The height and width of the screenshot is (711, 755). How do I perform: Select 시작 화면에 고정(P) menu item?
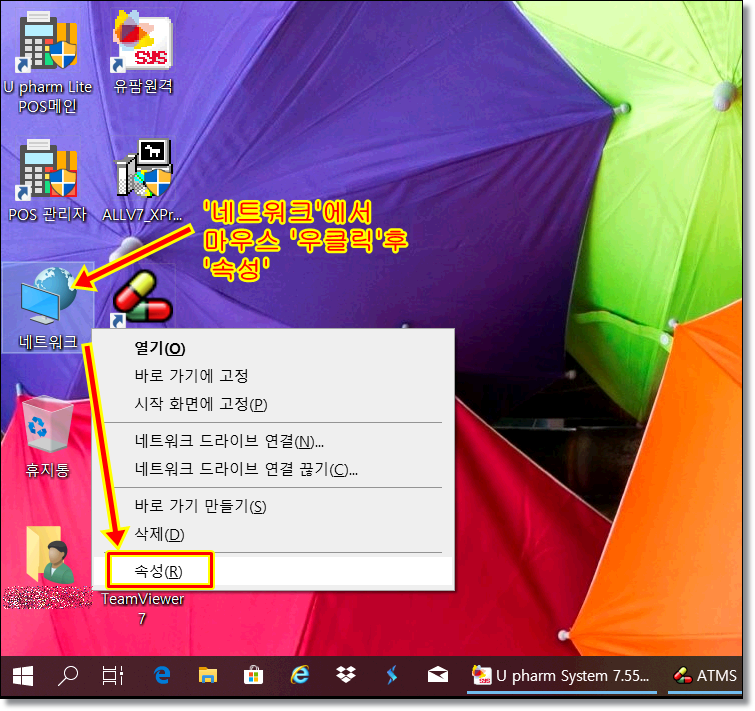(x=200, y=404)
